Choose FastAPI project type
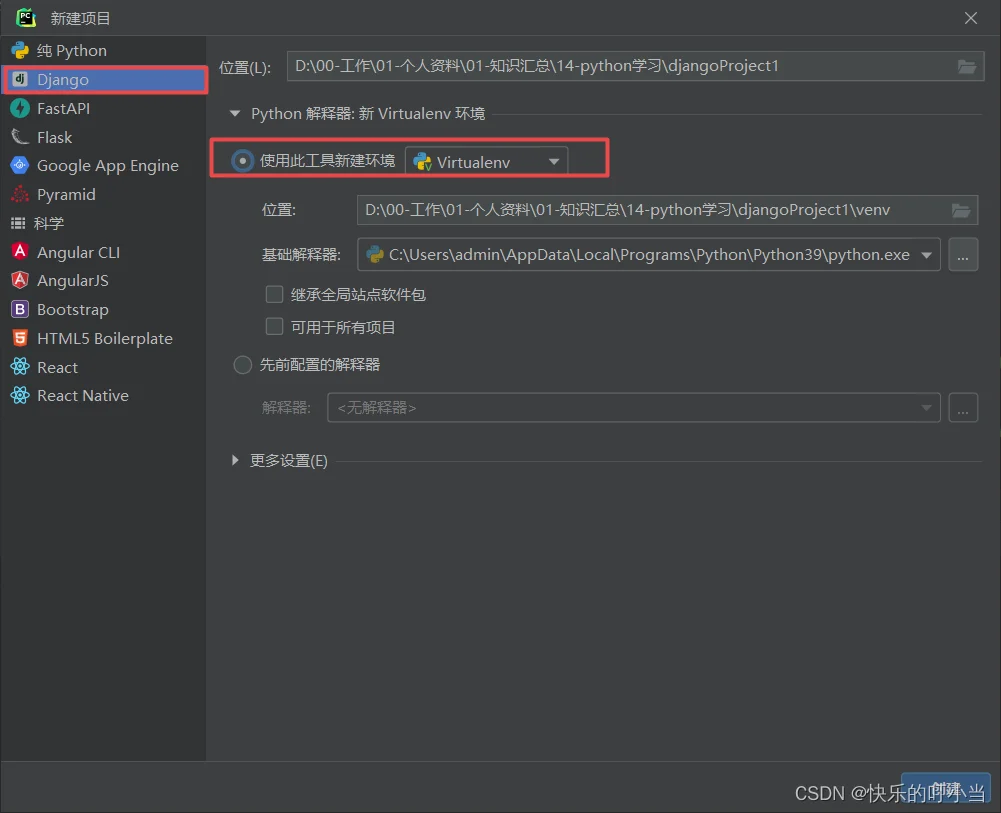Image resolution: width=1001 pixels, height=813 pixels. [x=103, y=108]
